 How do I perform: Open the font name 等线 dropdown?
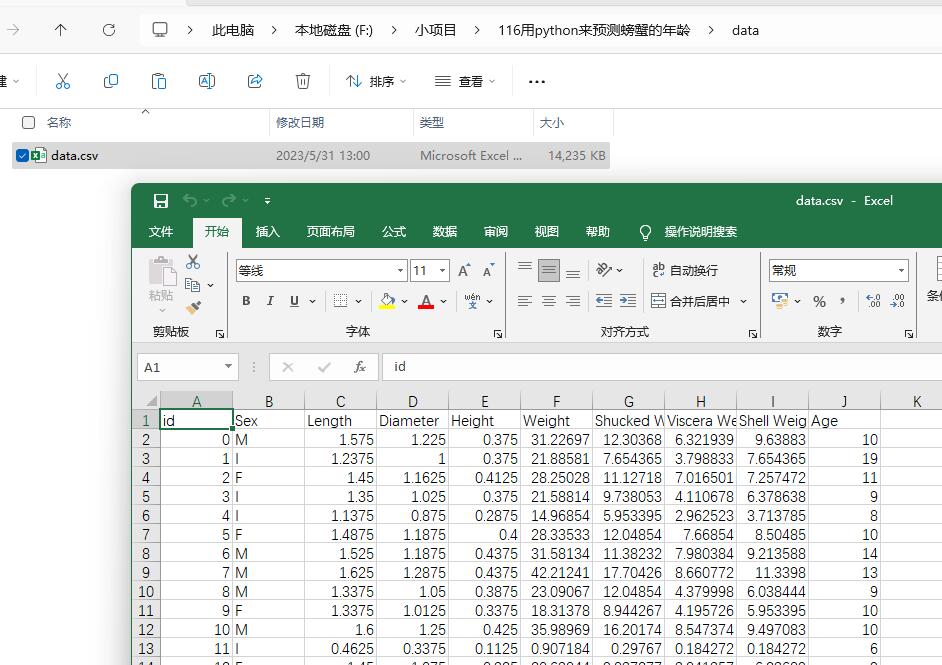click(x=400, y=271)
